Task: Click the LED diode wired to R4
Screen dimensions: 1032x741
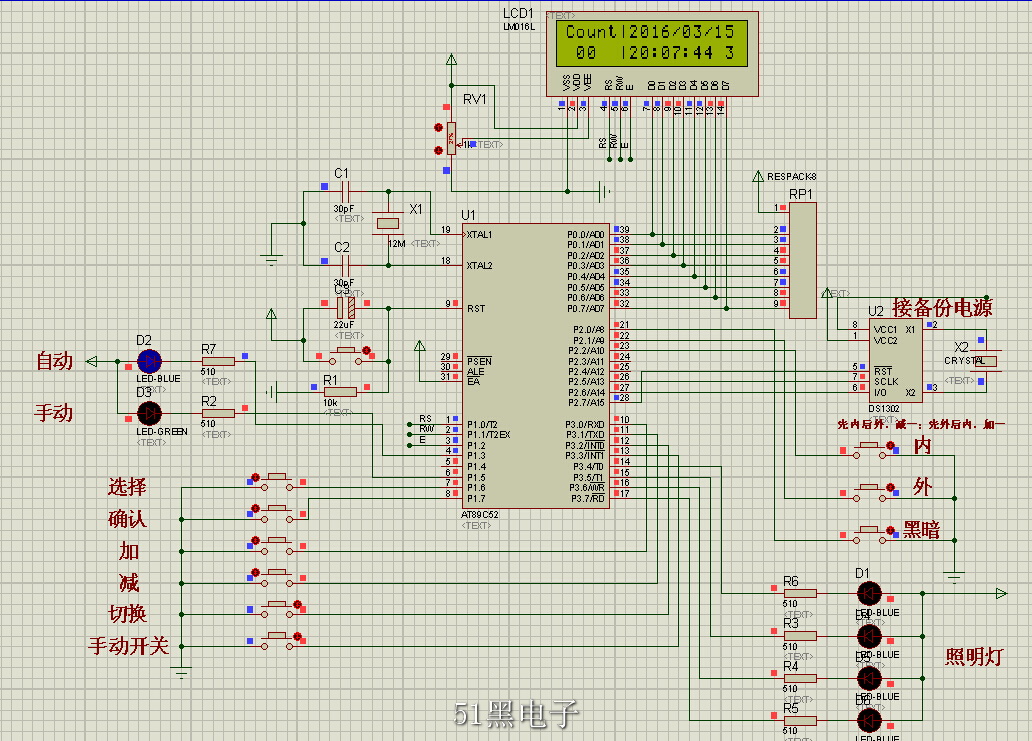Action: coord(869,678)
